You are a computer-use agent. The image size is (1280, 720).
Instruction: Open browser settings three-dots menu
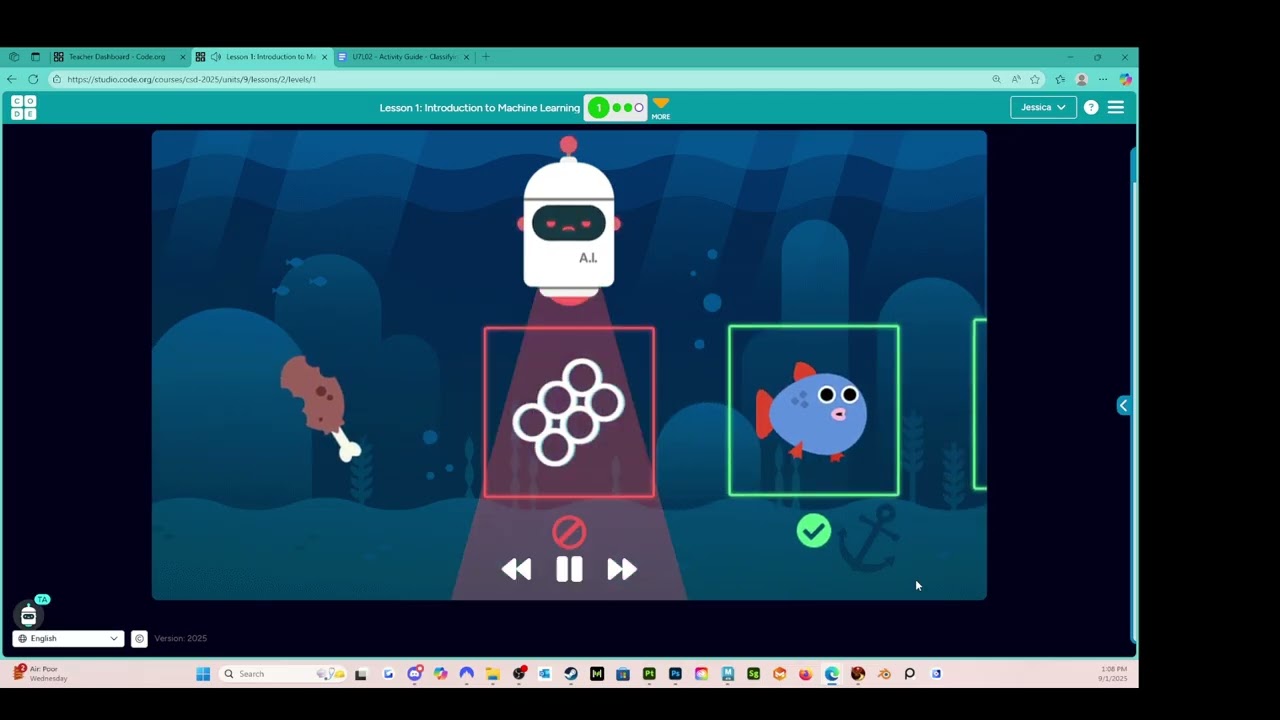pyautogui.click(x=1103, y=79)
